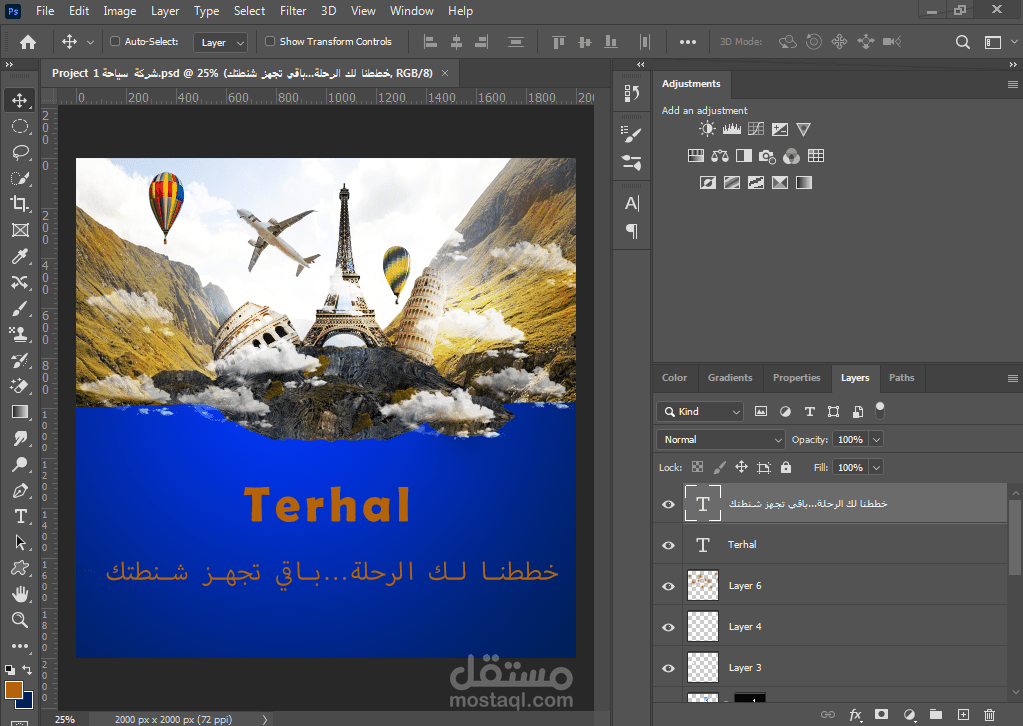This screenshot has height=726, width=1023.
Task: Open the Paragraph panel icon
Action: pyautogui.click(x=632, y=231)
